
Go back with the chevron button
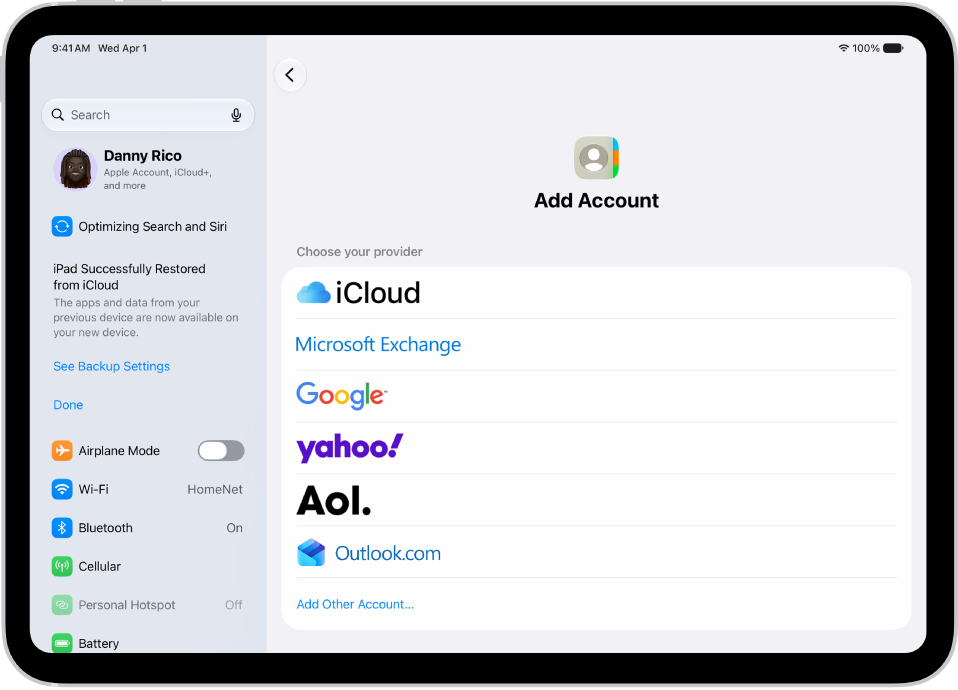tap(290, 75)
